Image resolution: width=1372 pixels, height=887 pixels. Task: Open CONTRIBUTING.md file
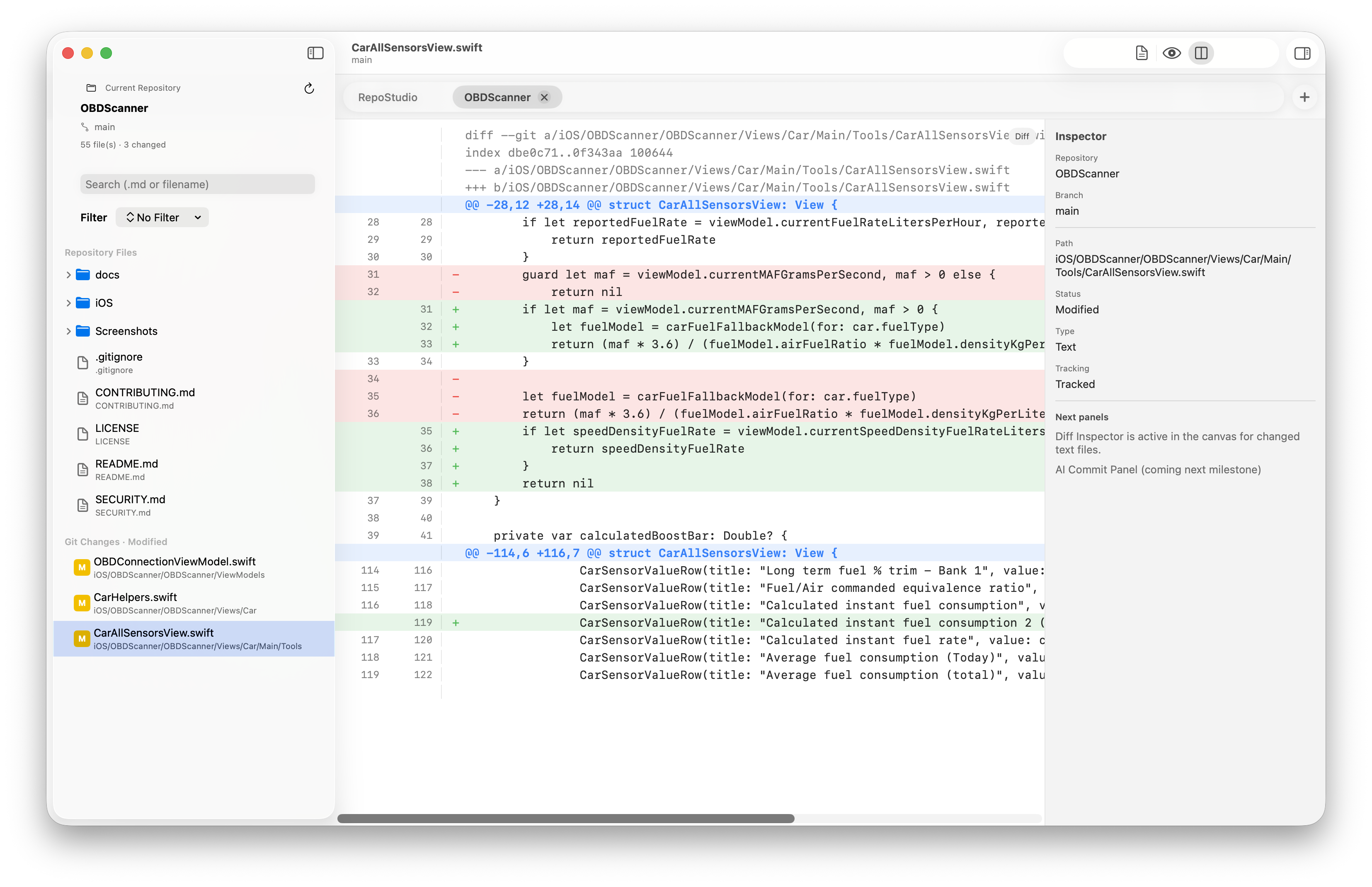(x=194, y=399)
